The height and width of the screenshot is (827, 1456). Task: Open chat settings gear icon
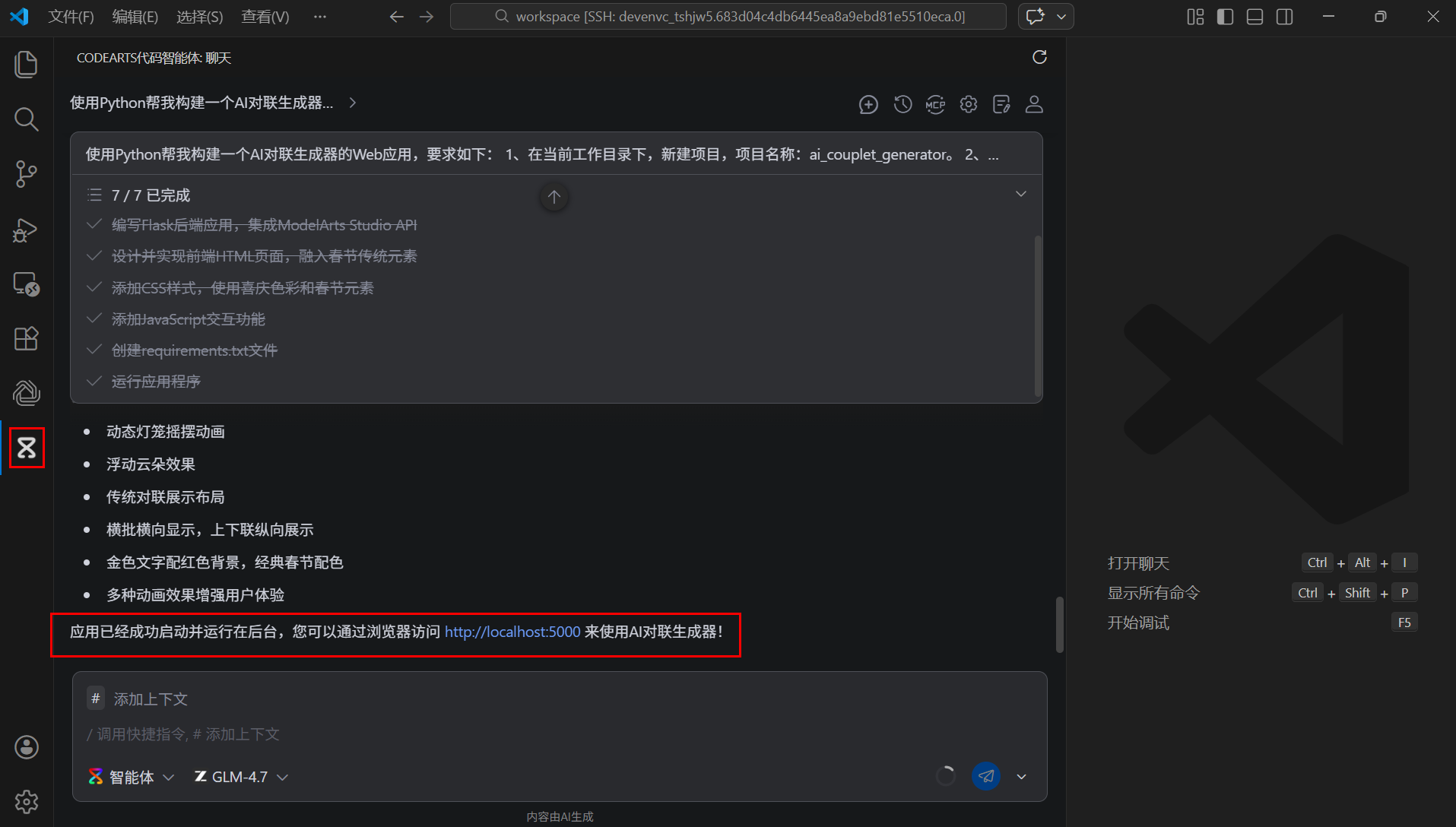pos(969,105)
